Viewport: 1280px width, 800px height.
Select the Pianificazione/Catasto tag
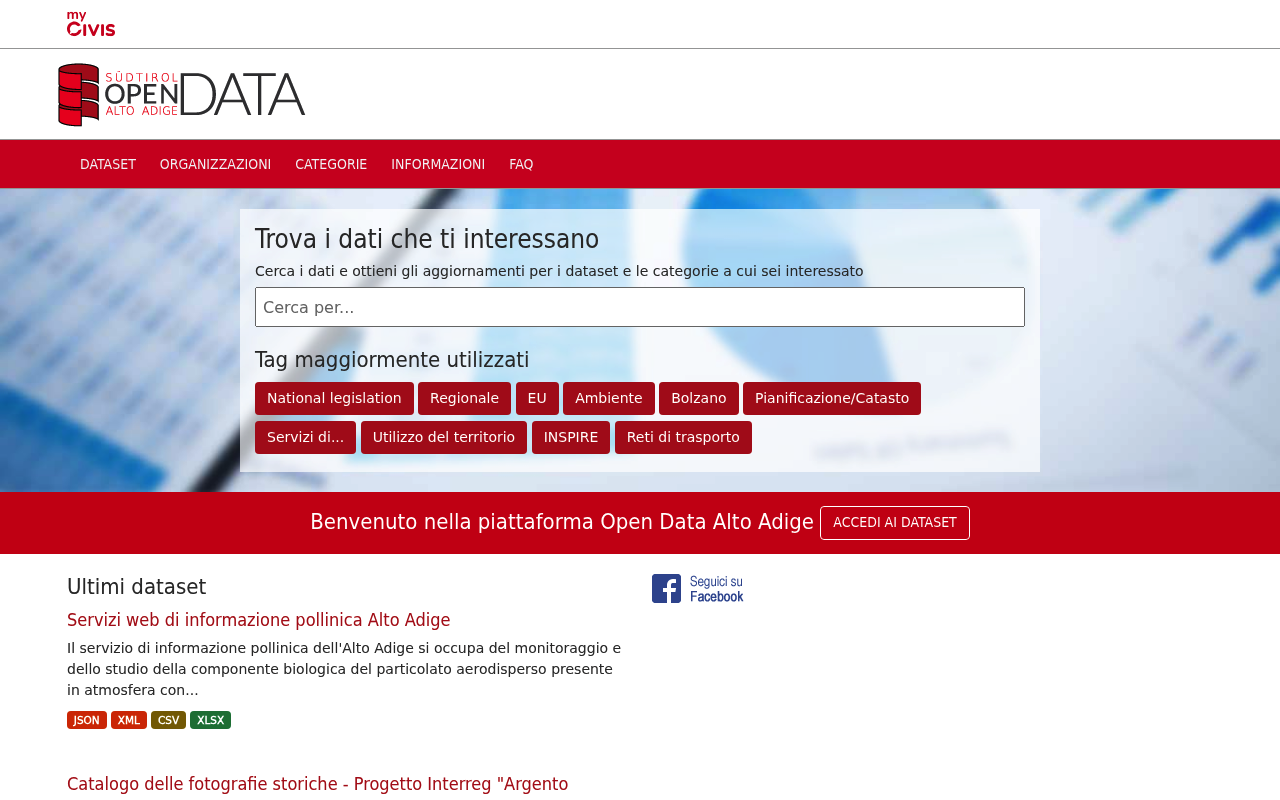[831, 398]
